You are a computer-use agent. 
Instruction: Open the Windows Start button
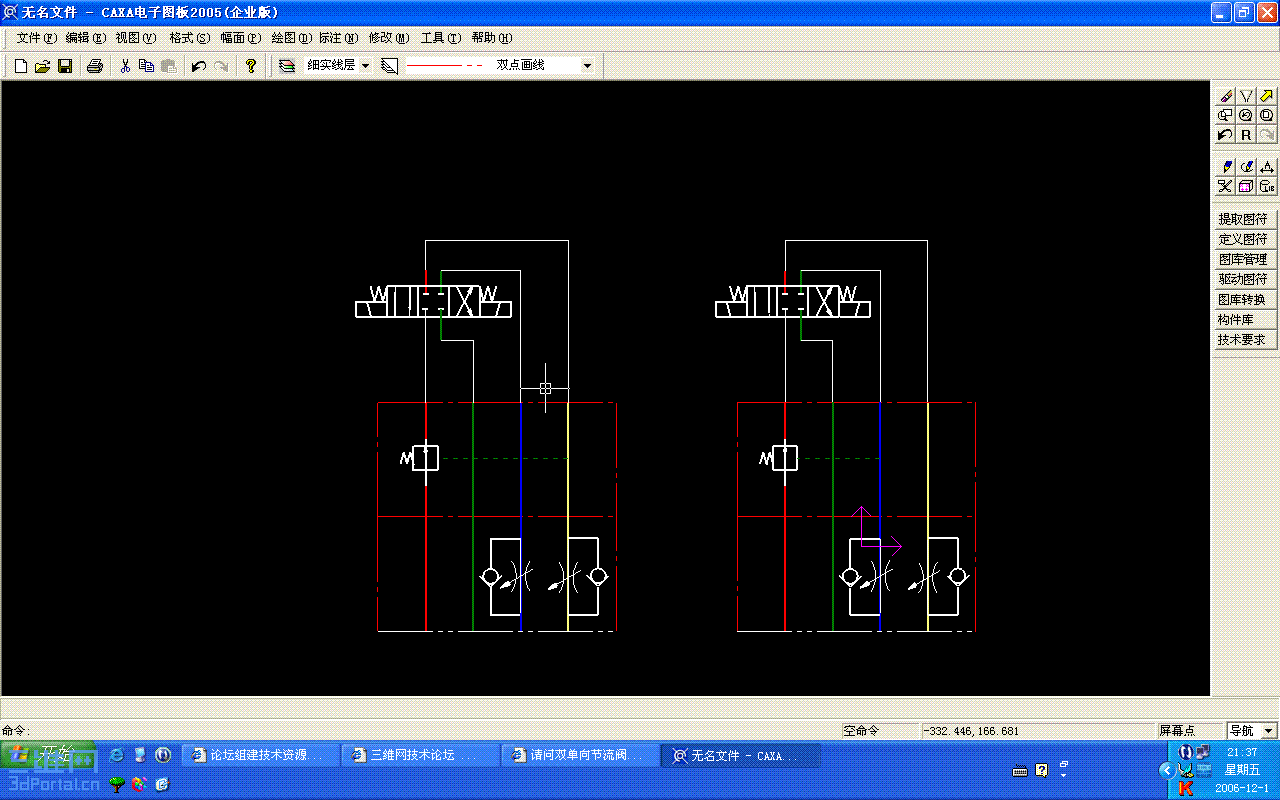(48, 755)
